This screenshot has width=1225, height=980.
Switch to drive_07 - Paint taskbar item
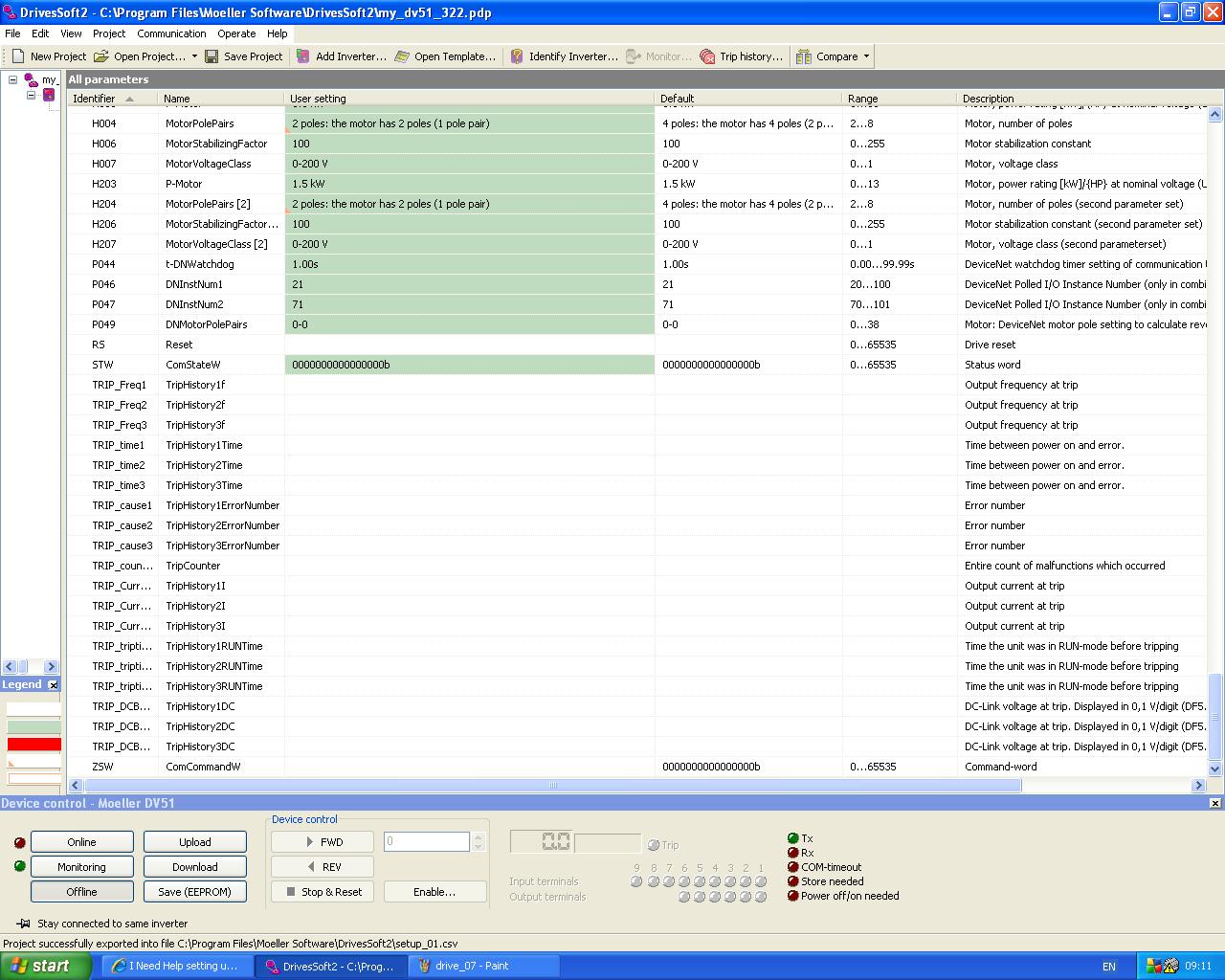coord(483,967)
